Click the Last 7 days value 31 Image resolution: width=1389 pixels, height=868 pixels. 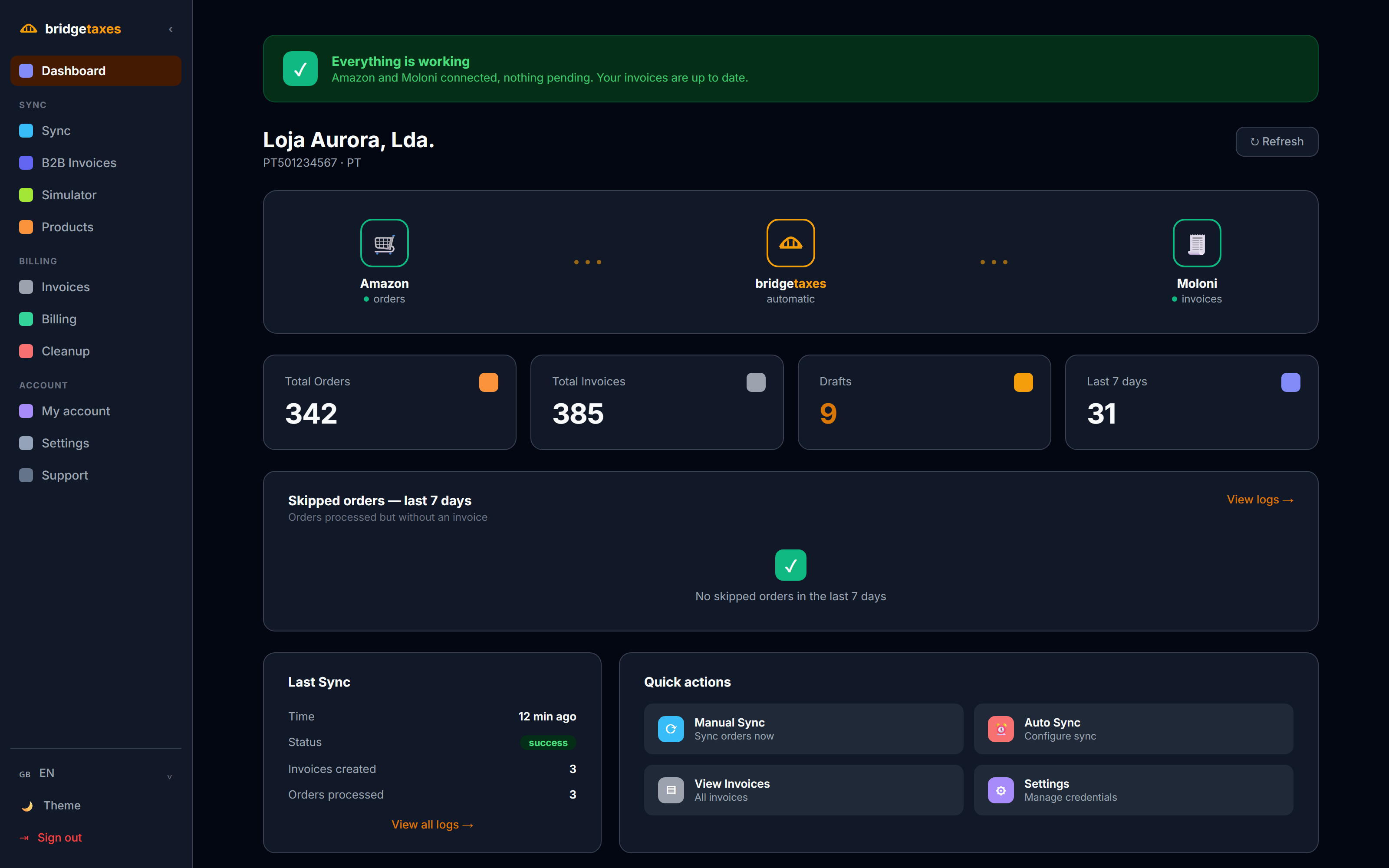1102,413
